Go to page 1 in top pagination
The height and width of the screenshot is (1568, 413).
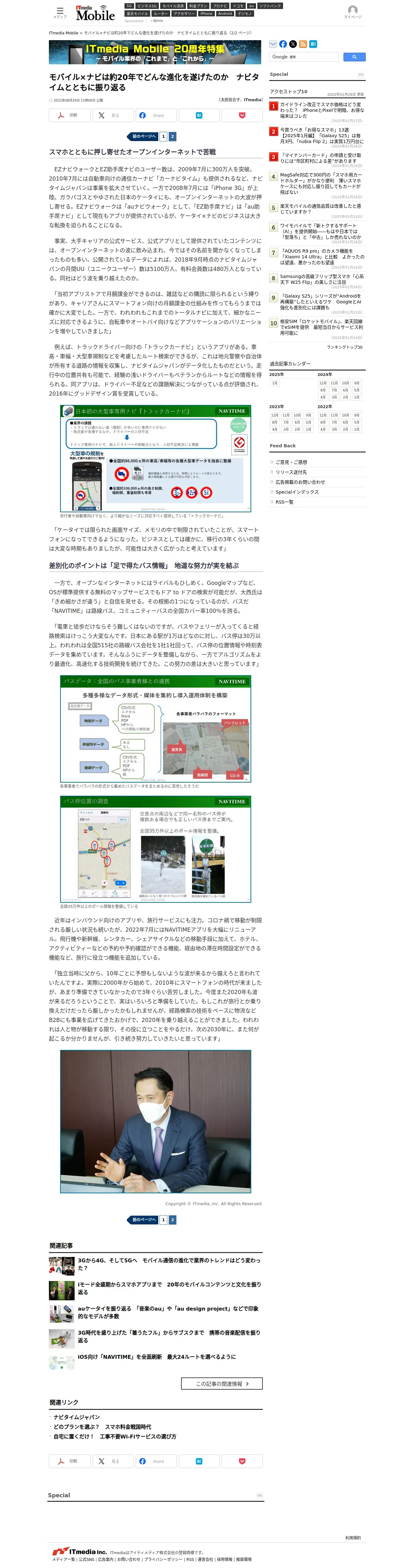163,136
